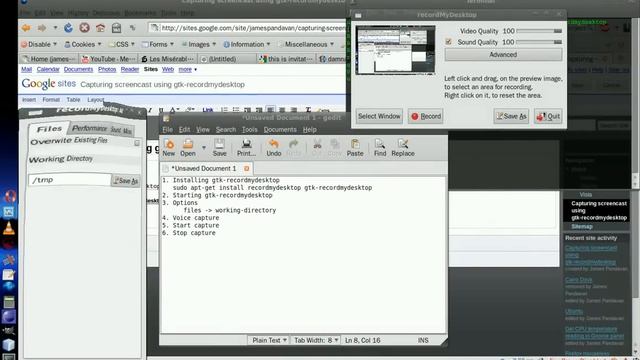Switch to the Les Misérabl... browser tab
This screenshot has width=640, height=360.
coord(168,59)
